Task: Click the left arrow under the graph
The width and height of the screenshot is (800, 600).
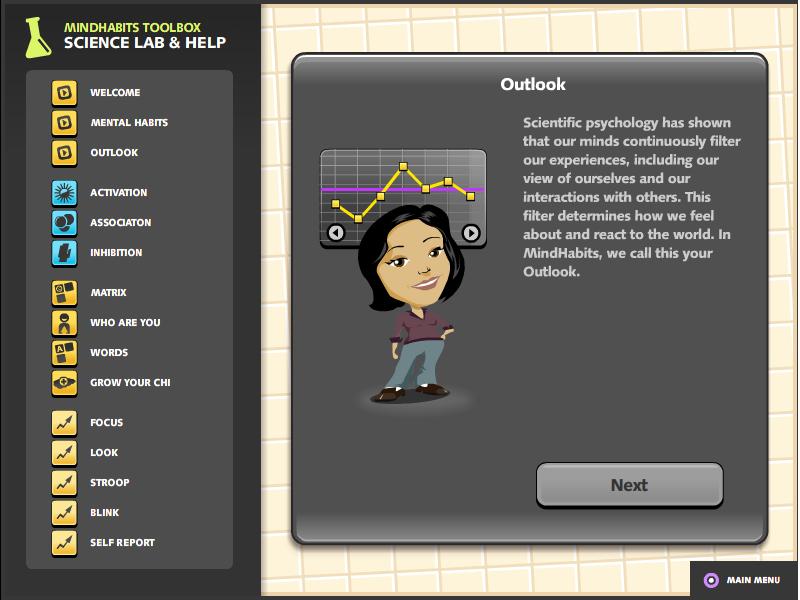Action: point(336,233)
